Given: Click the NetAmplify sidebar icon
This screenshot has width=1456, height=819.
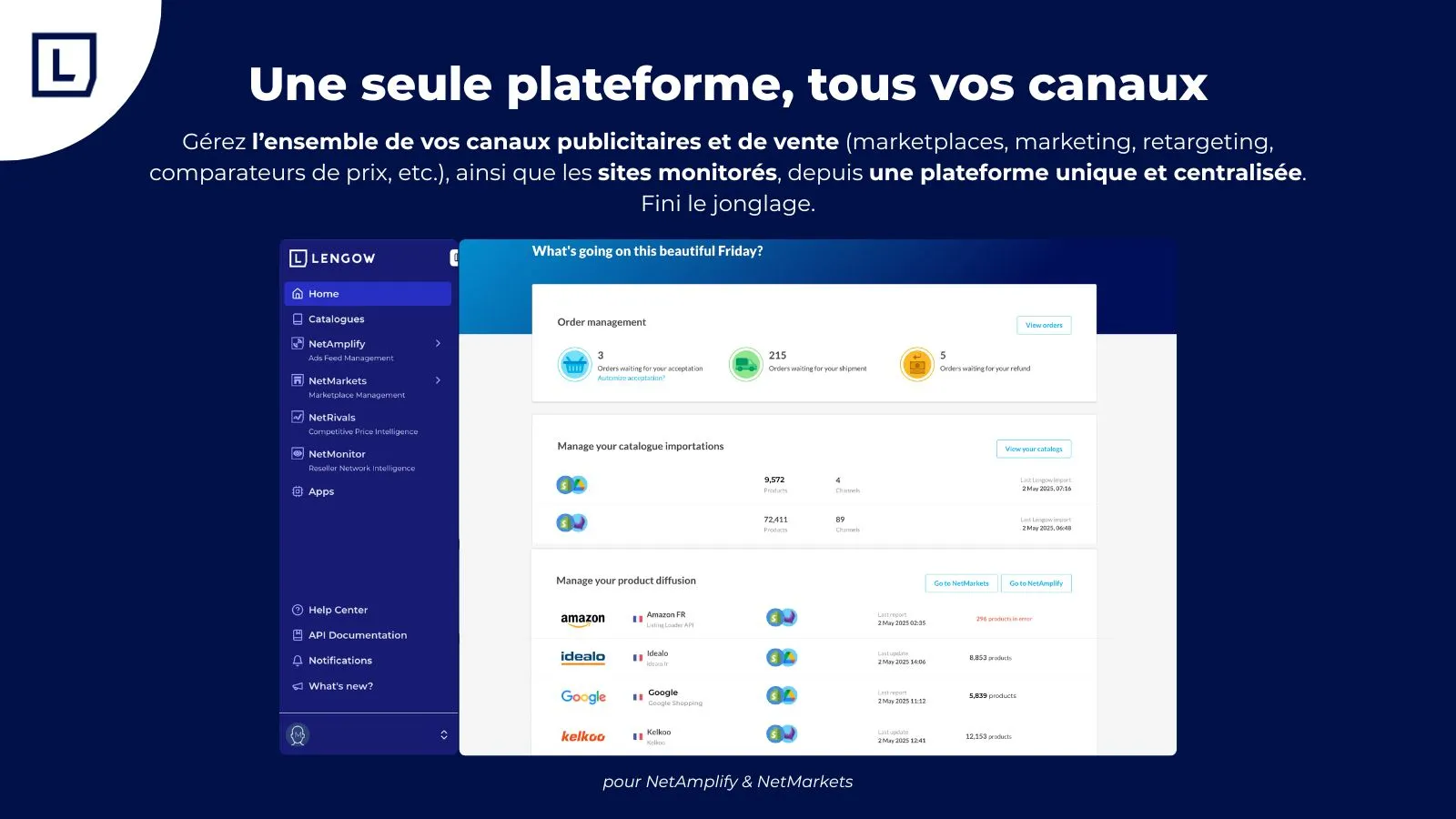Looking at the screenshot, I should coord(298,344).
